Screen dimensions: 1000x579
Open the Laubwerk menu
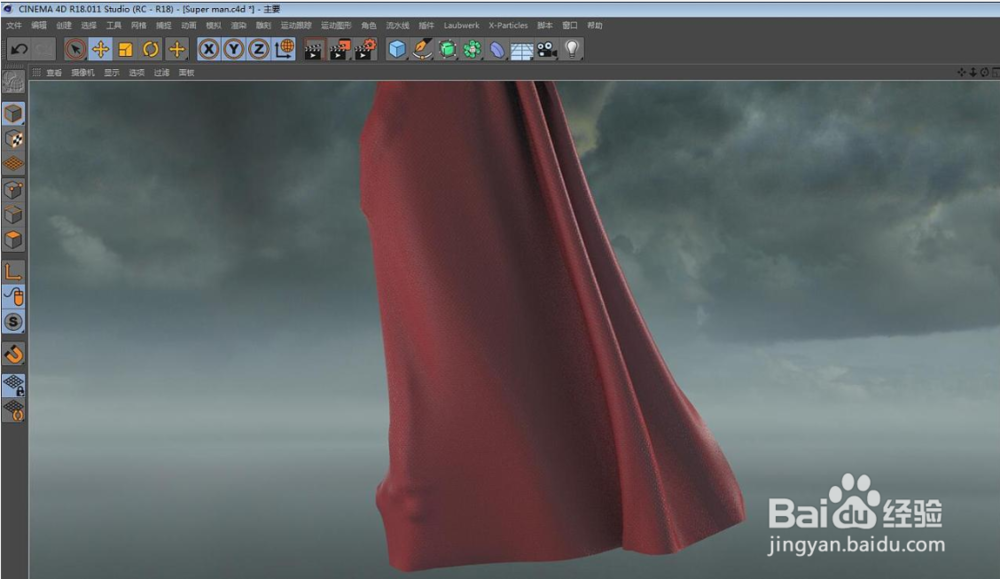(461, 26)
